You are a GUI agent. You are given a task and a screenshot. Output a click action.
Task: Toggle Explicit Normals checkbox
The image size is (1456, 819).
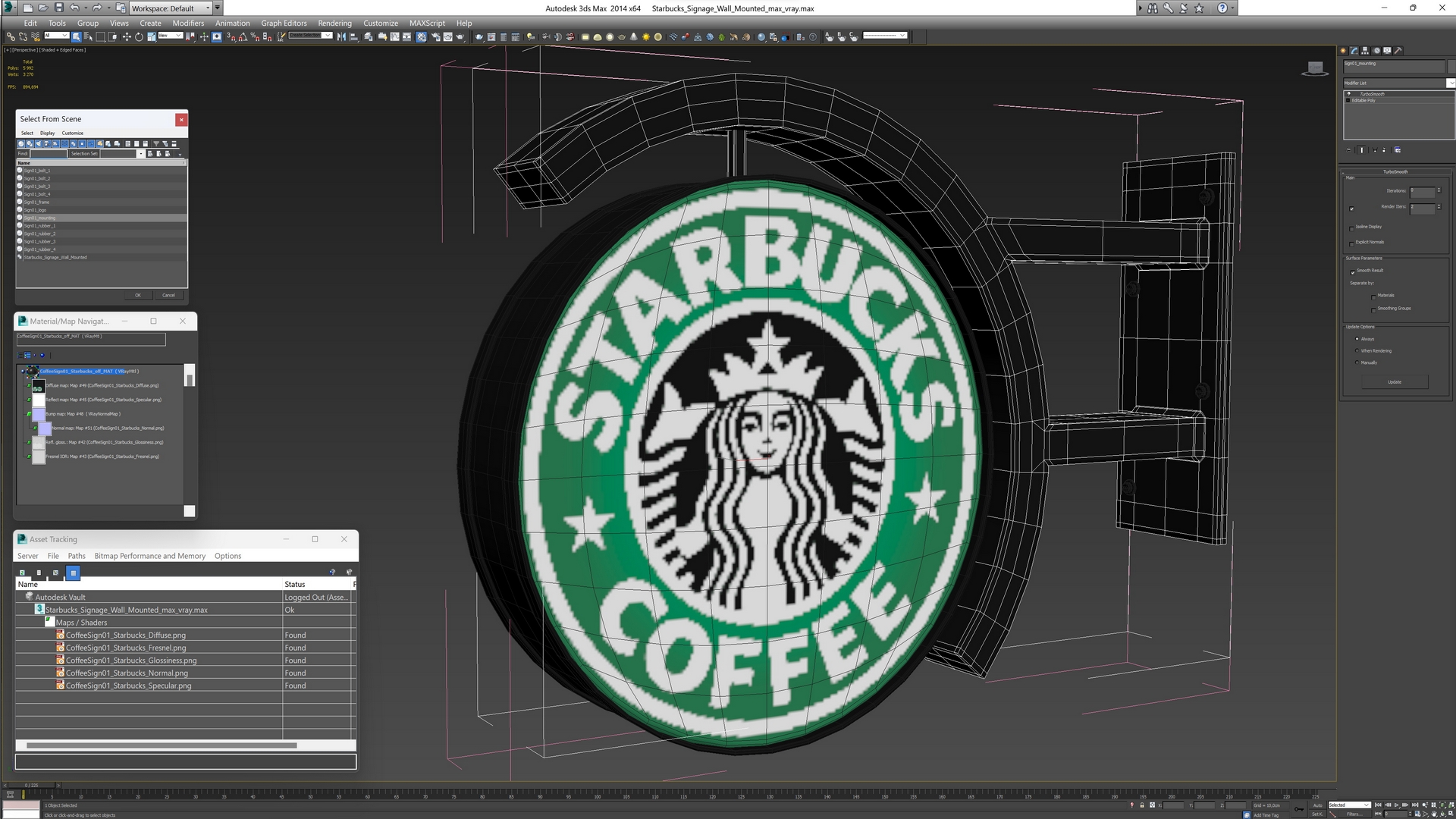tap(1351, 243)
